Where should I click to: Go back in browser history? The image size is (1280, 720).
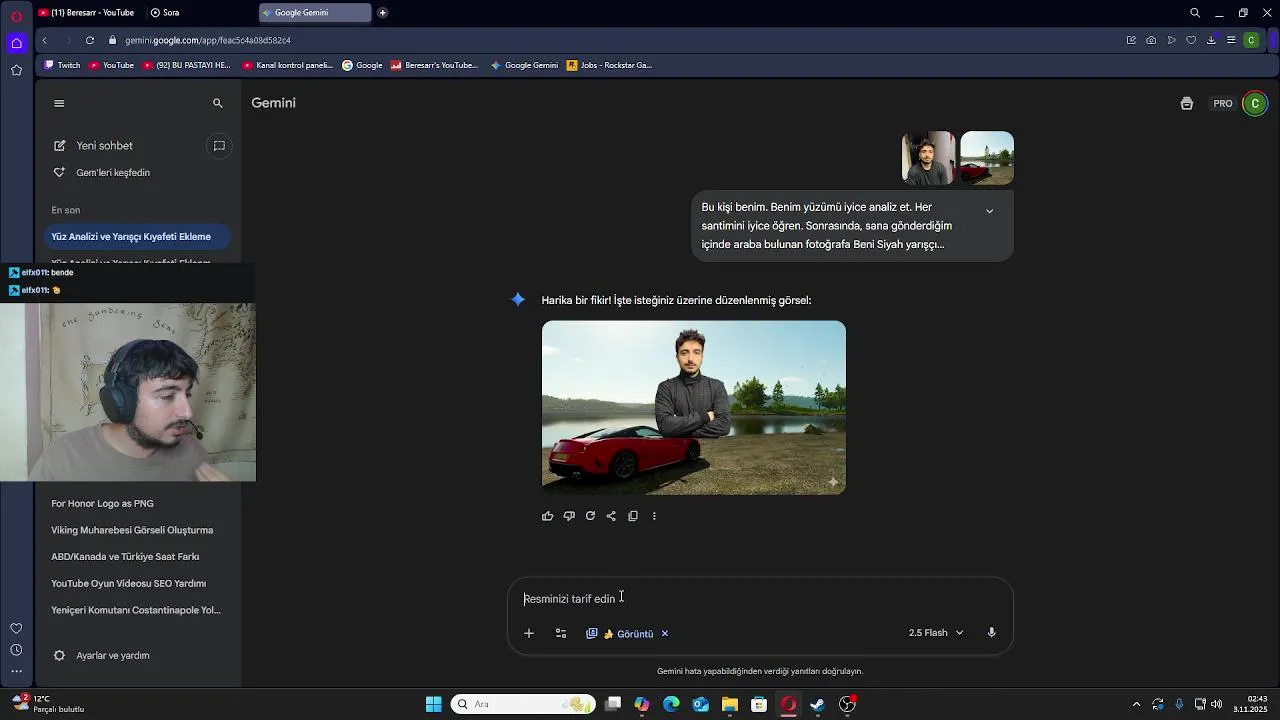point(45,40)
